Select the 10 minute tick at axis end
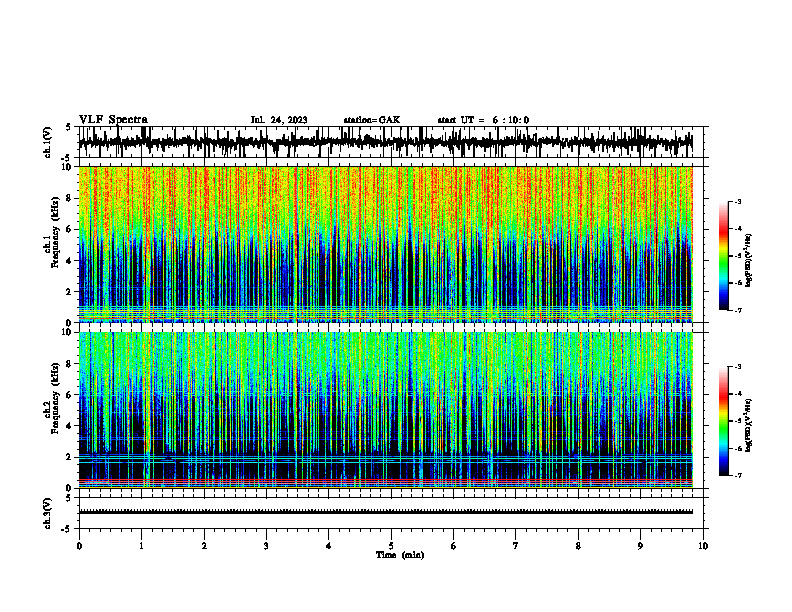The height and width of the screenshot is (612, 792). tap(703, 546)
